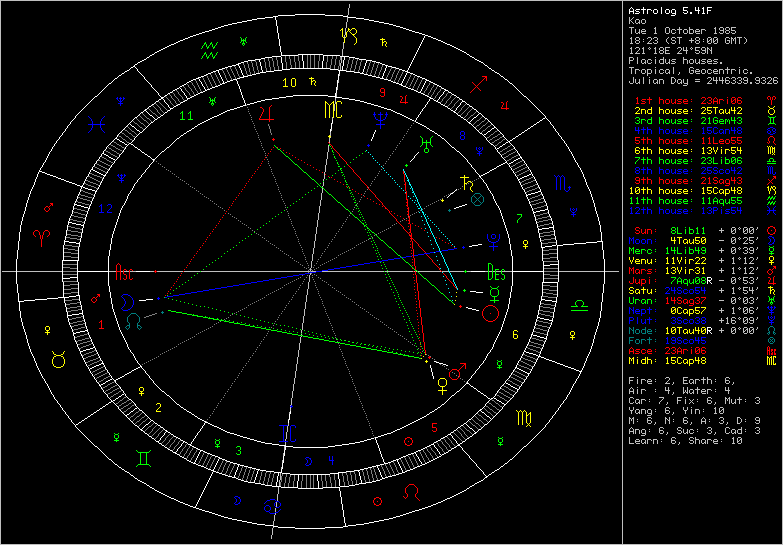Click the red Sun circle inside the wheel
783x545 pixels.
(x=490, y=313)
